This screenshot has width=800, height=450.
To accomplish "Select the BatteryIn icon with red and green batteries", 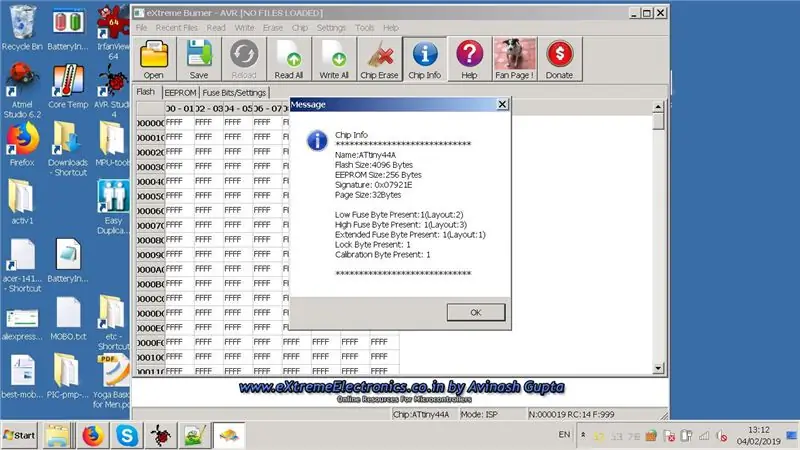I will (68, 28).
